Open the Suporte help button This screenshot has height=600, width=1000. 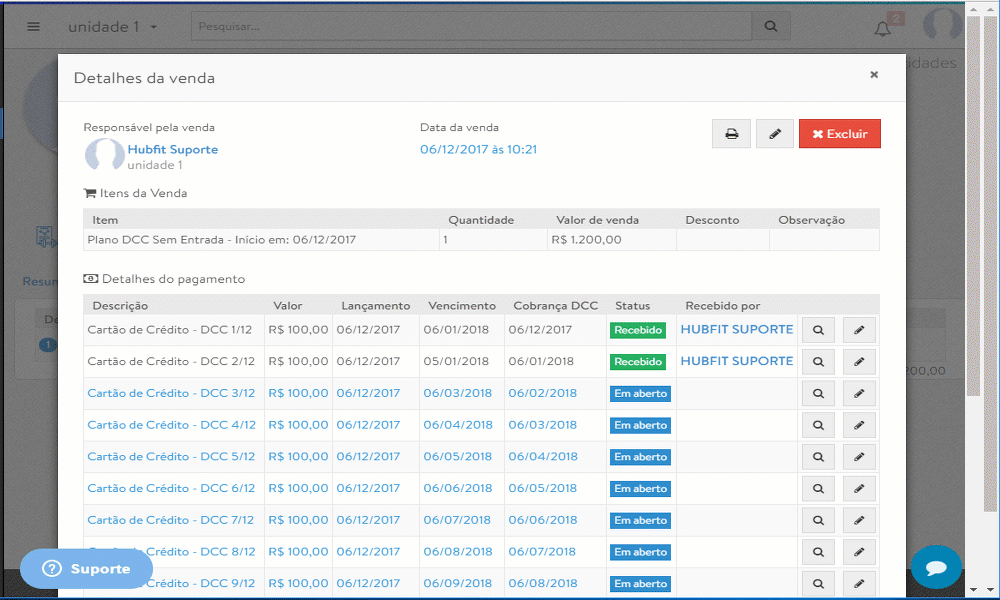pos(86,569)
